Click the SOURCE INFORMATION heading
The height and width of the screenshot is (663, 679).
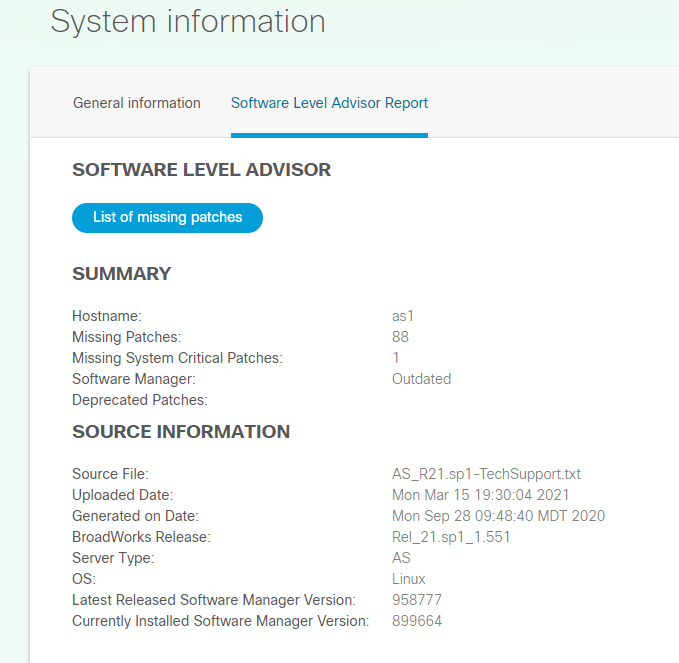pyautogui.click(x=181, y=432)
